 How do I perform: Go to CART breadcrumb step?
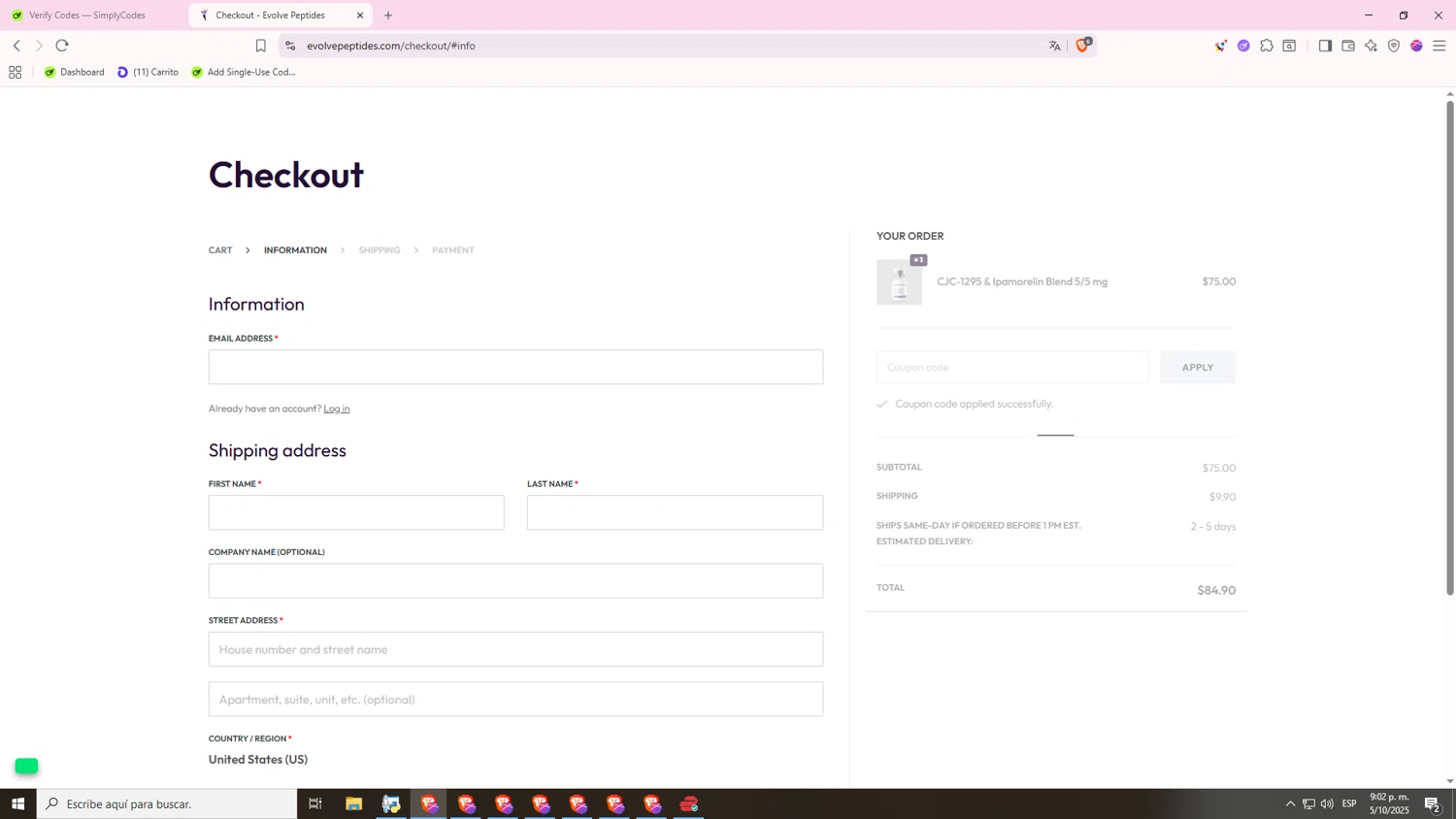(220, 250)
